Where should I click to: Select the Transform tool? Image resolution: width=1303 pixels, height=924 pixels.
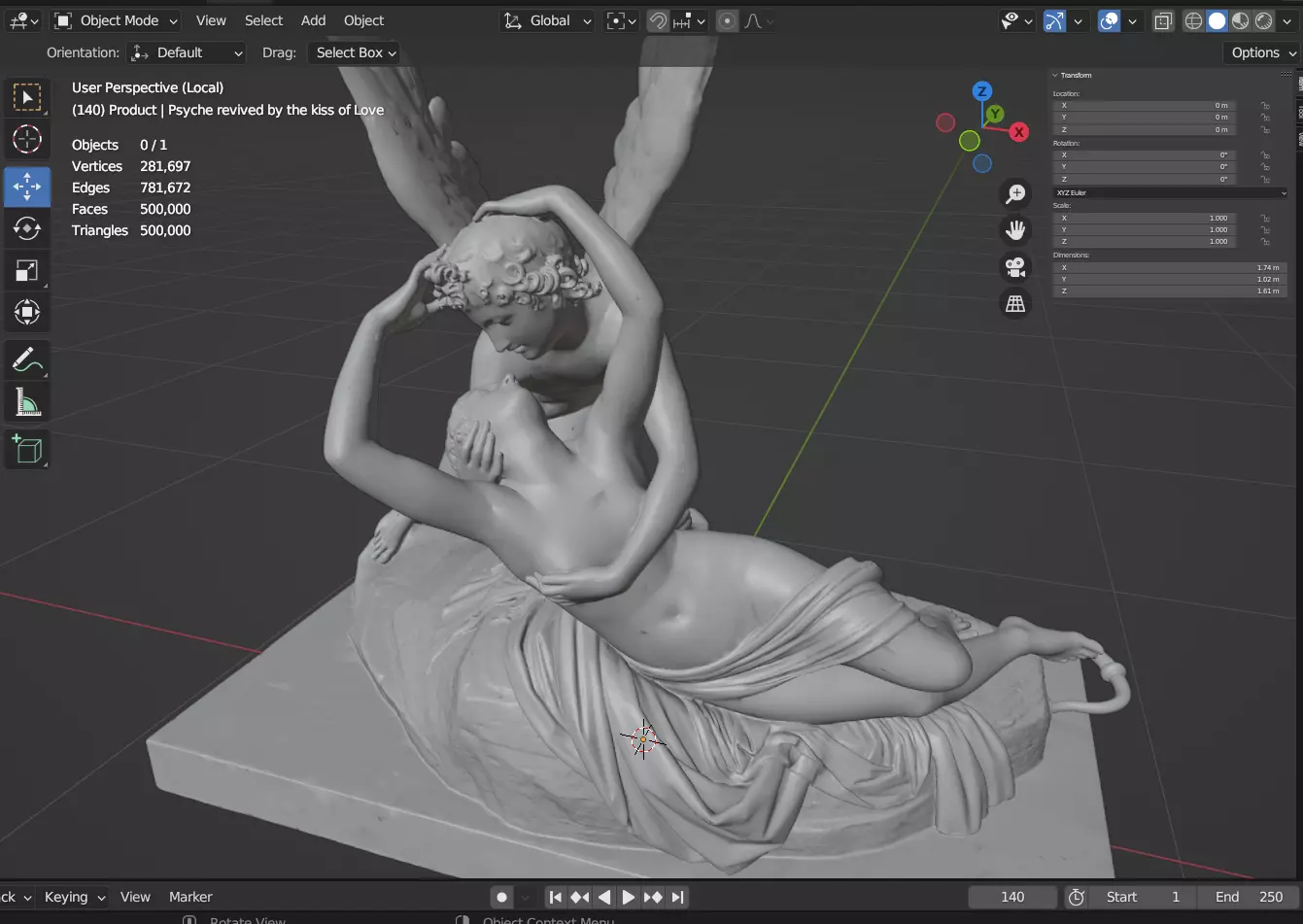coord(27,313)
